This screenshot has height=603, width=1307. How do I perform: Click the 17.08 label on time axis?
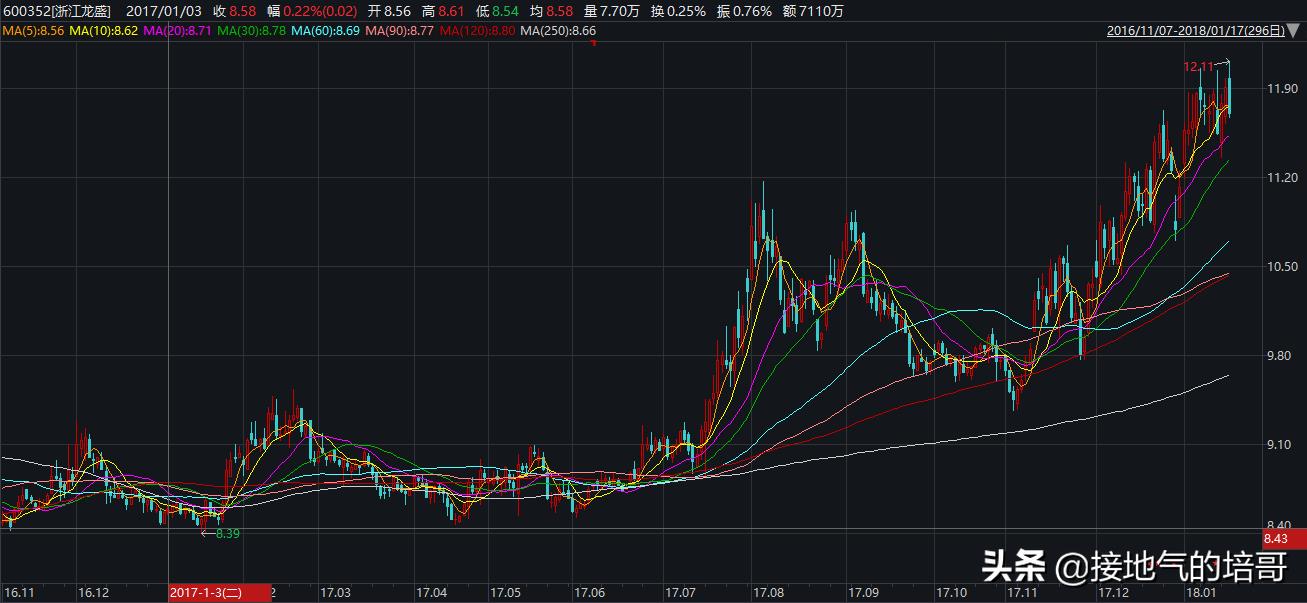click(x=768, y=592)
